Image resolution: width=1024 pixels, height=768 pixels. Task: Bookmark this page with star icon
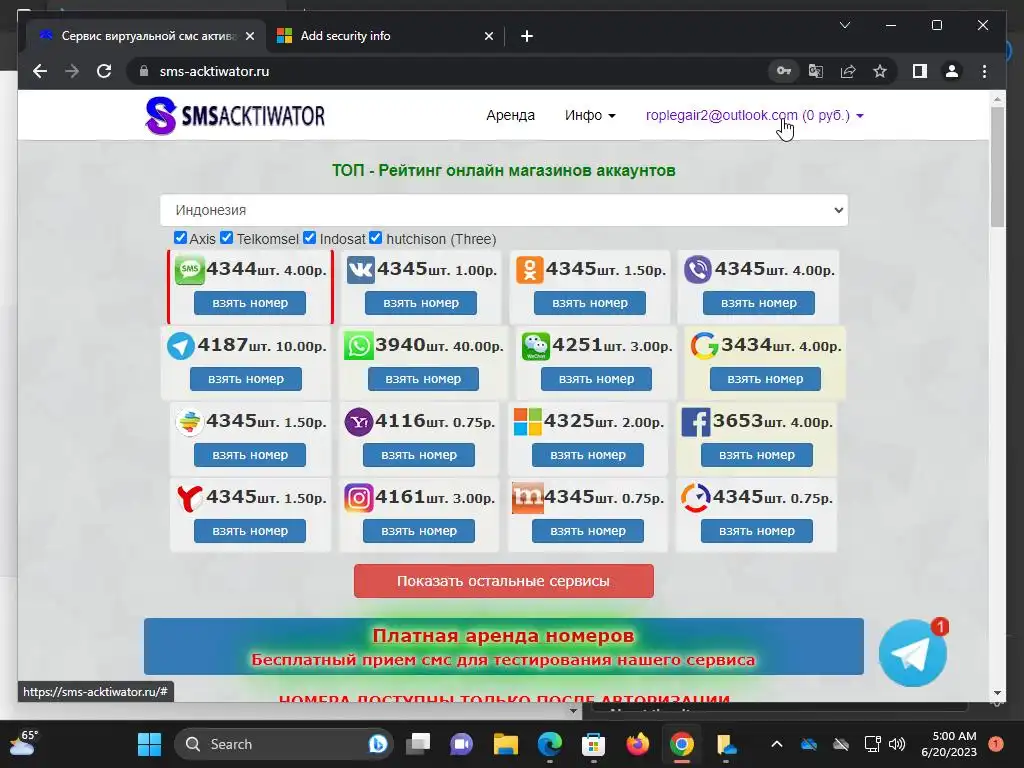(x=880, y=71)
